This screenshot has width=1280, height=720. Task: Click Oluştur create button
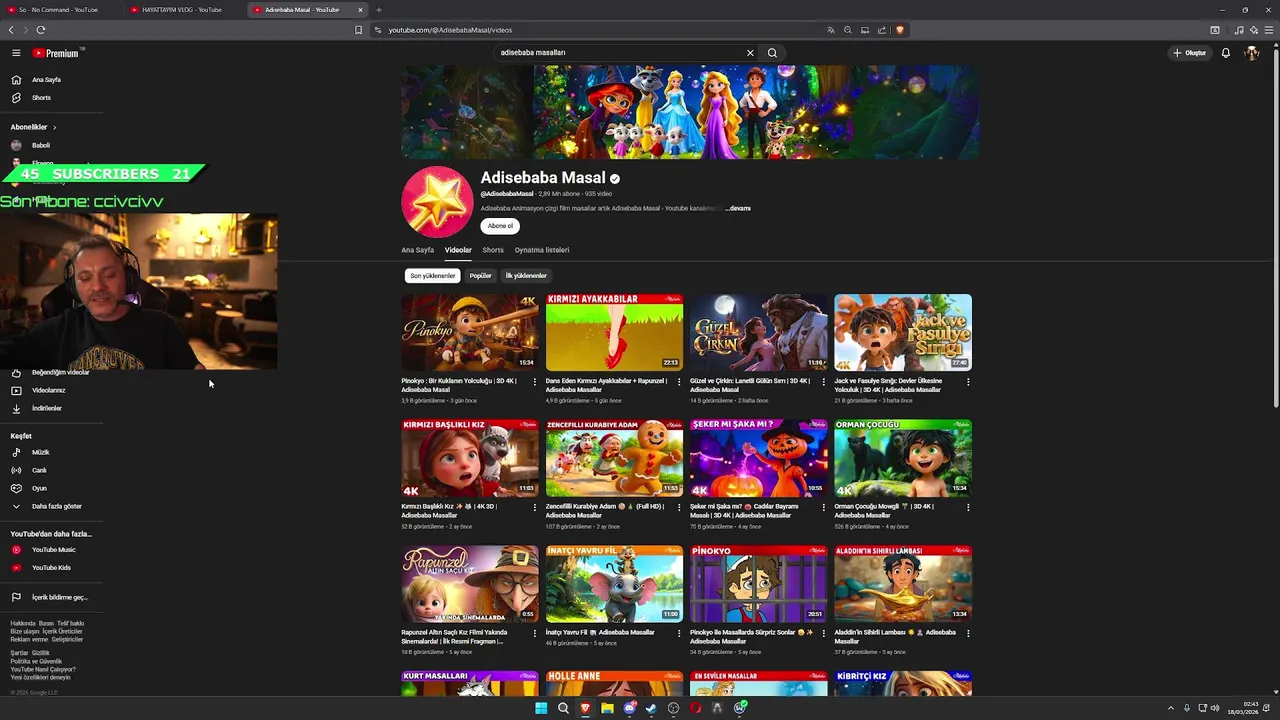(x=1190, y=53)
